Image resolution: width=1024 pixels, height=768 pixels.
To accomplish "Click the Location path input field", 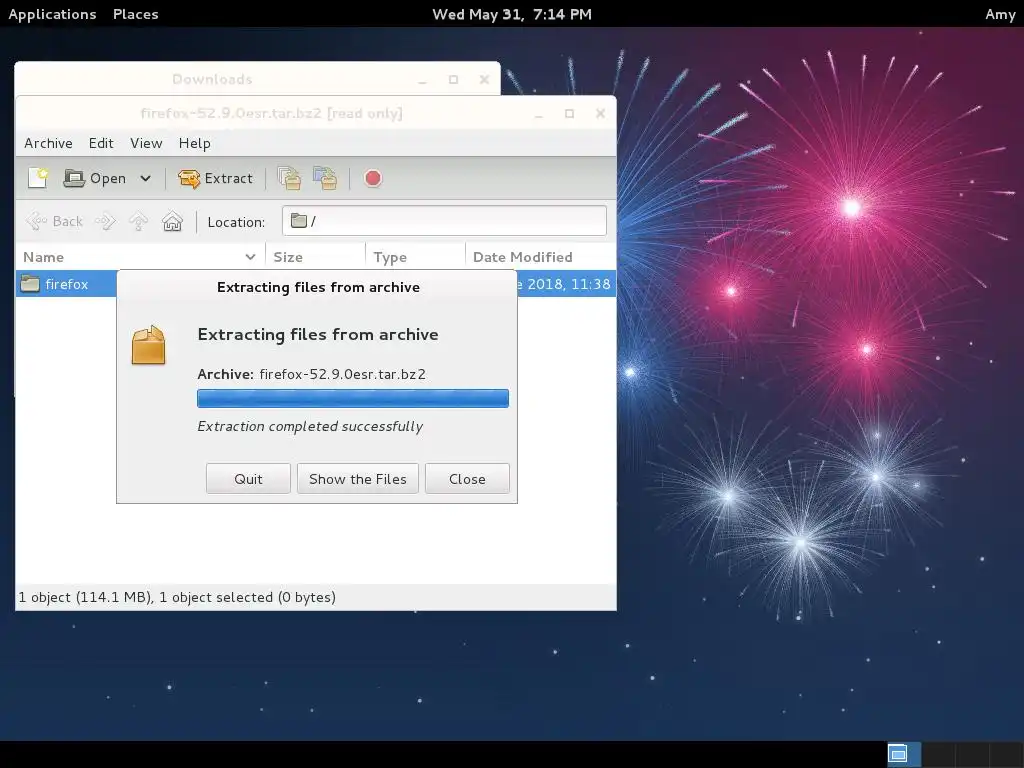I will pyautogui.click(x=444, y=221).
